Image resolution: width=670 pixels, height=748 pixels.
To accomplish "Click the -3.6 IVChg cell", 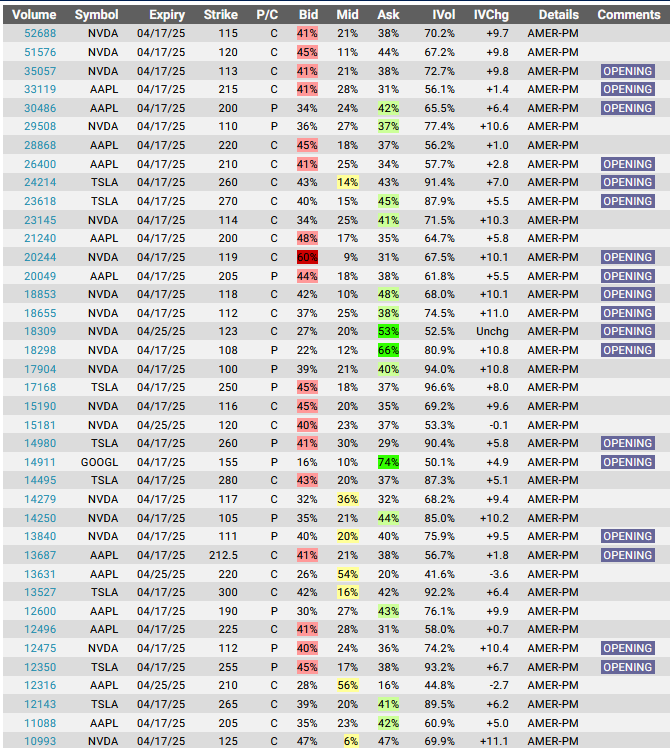I will tap(499, 574).
